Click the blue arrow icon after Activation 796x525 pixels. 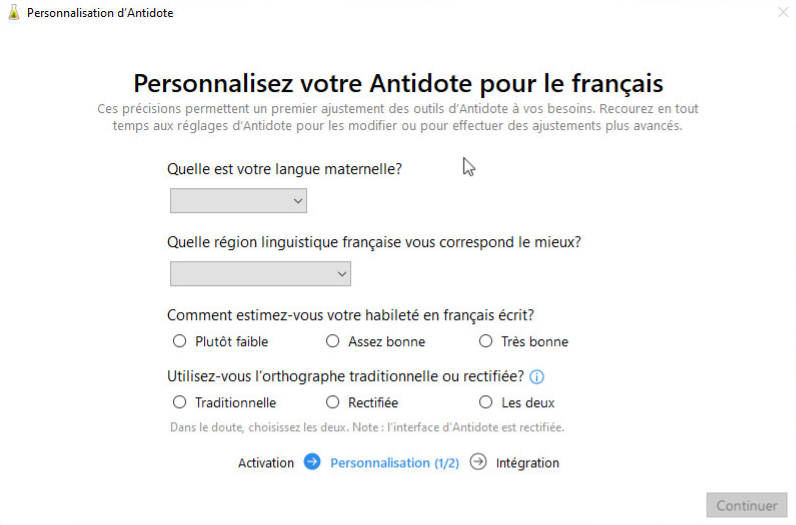tap(312, 462)
